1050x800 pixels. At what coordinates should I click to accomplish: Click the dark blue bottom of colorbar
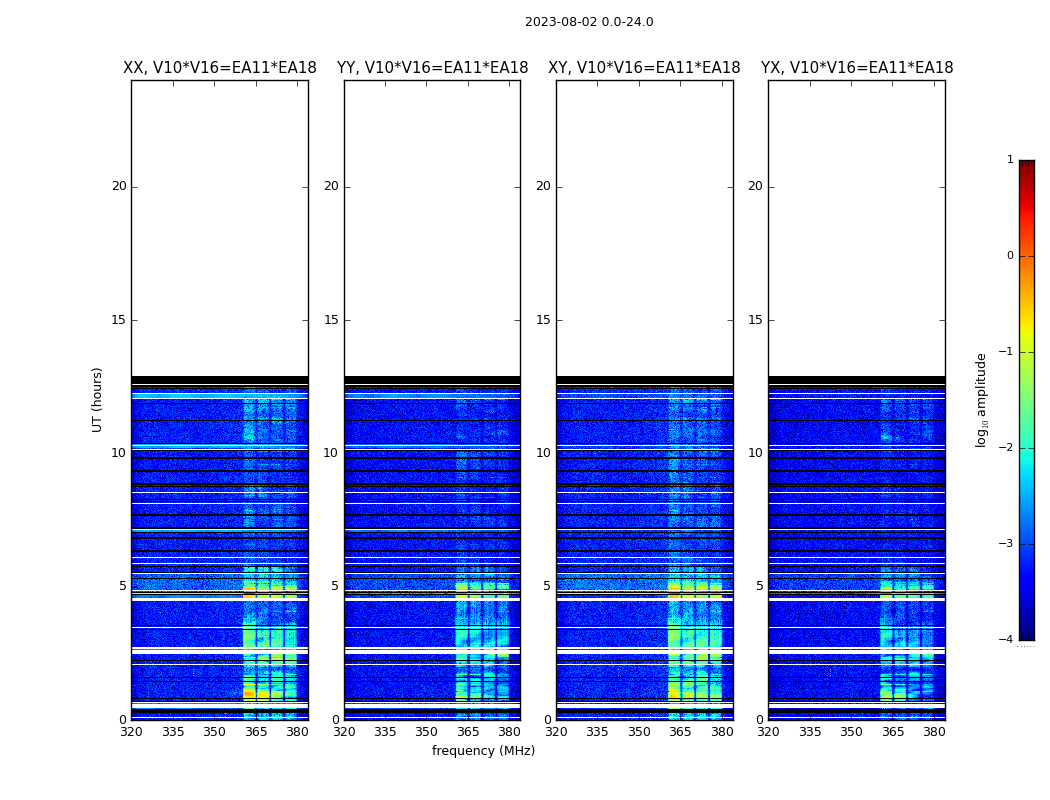[1026, 632]
